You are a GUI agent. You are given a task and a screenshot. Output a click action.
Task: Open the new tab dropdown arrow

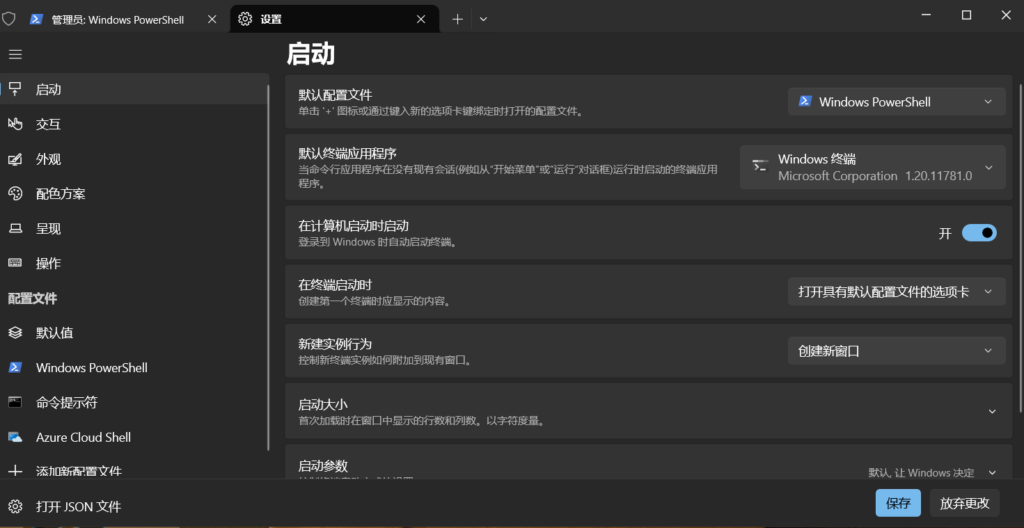[x=484, y=19]
